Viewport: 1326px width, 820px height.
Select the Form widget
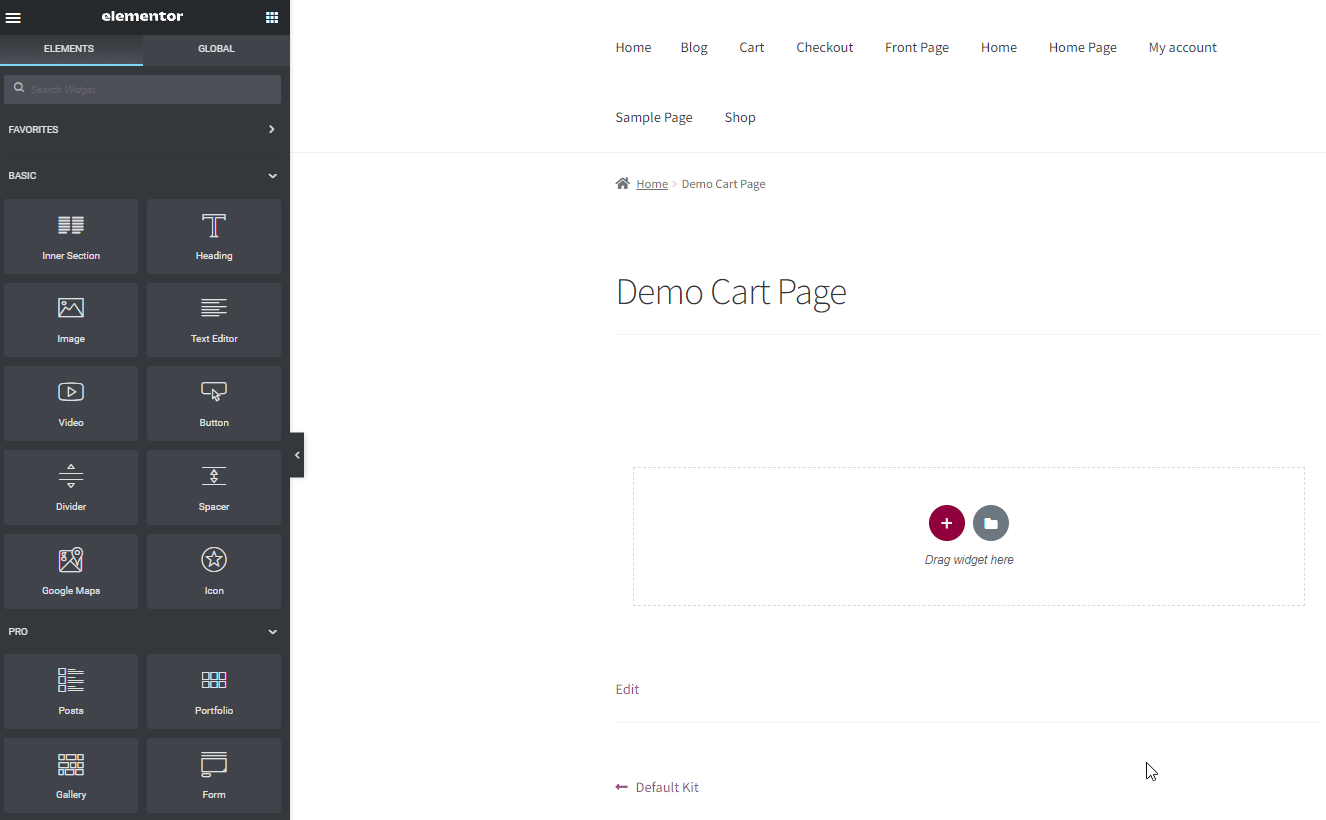(214, 775)
